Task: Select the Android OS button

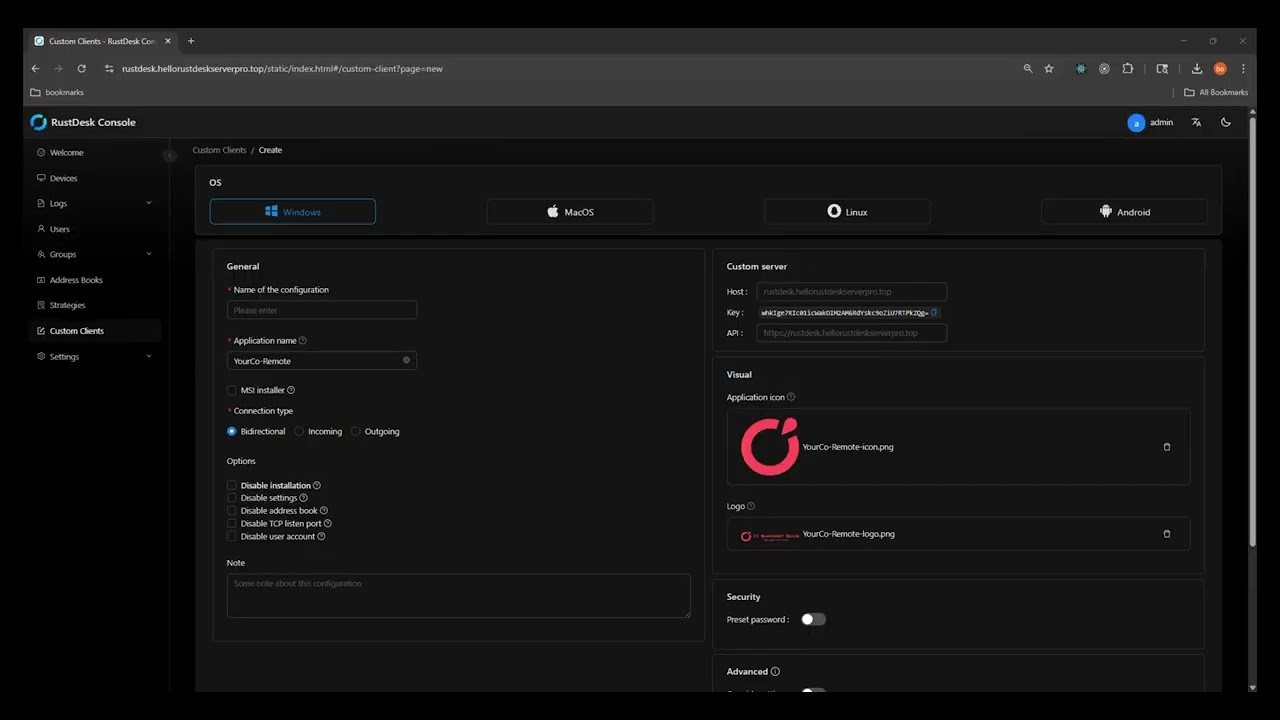Action: click(x=1124, y=212)
